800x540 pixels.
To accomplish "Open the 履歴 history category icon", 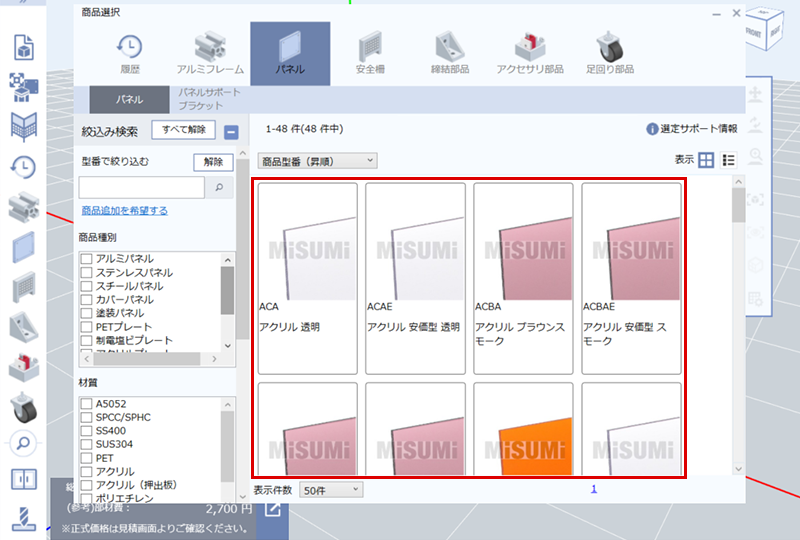I will 129,52.
